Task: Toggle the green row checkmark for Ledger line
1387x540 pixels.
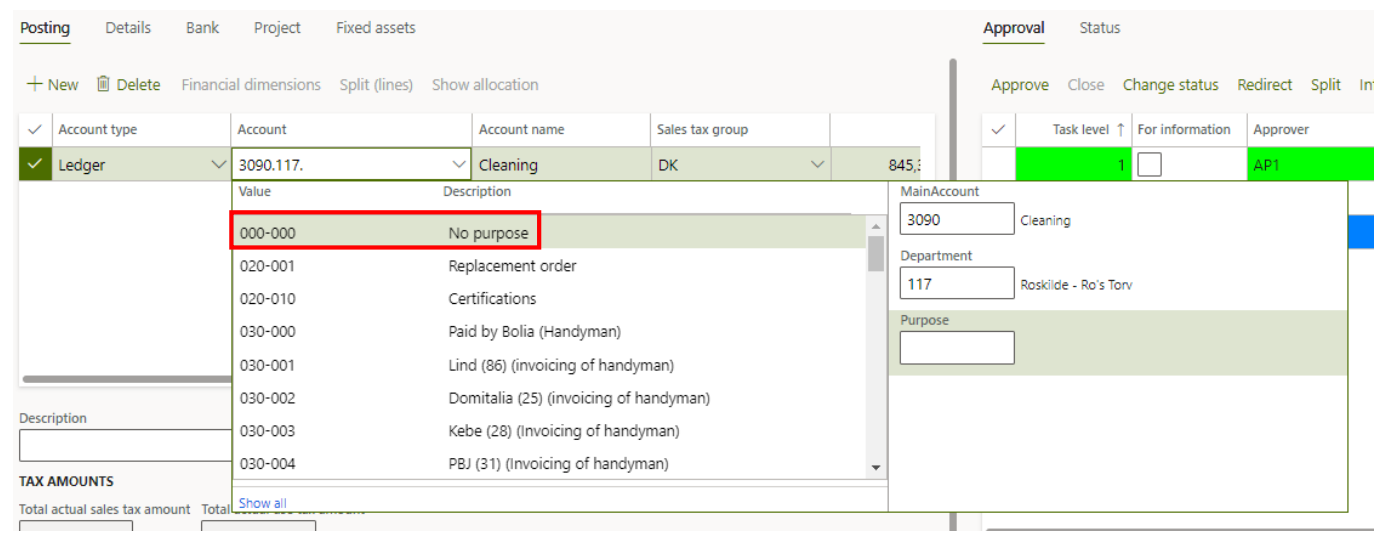Action: coord(35,165)
